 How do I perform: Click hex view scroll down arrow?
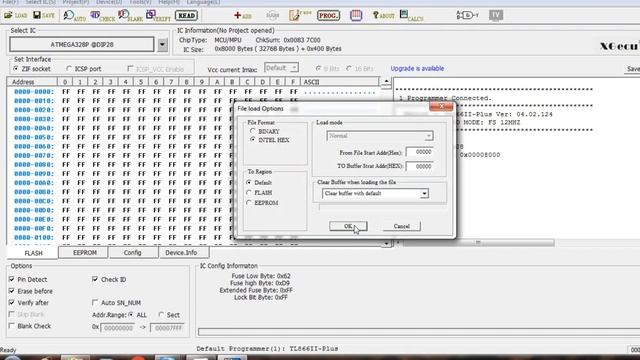[386, 243]
